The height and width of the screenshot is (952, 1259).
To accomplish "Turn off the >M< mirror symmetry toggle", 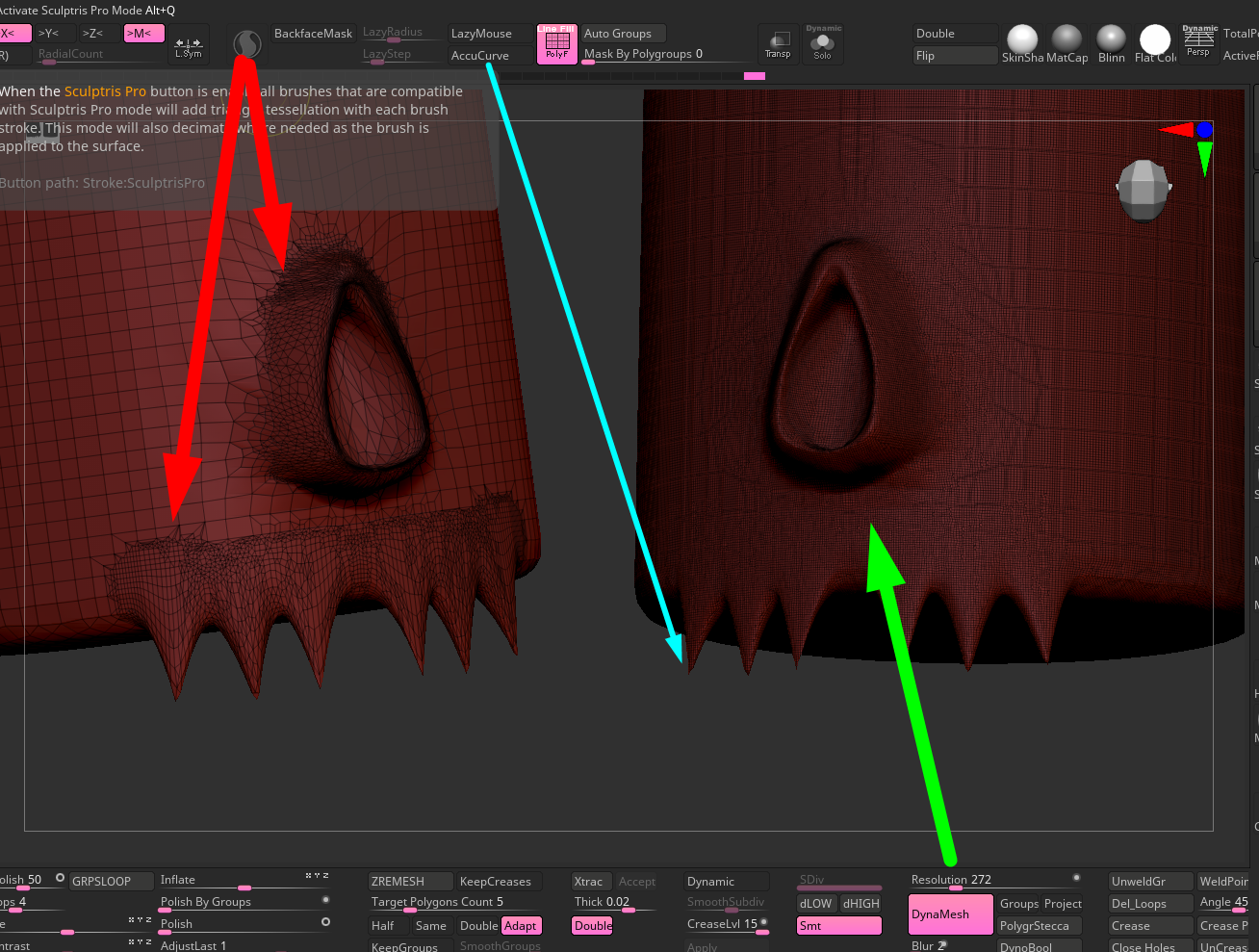I will coord(143,34).
